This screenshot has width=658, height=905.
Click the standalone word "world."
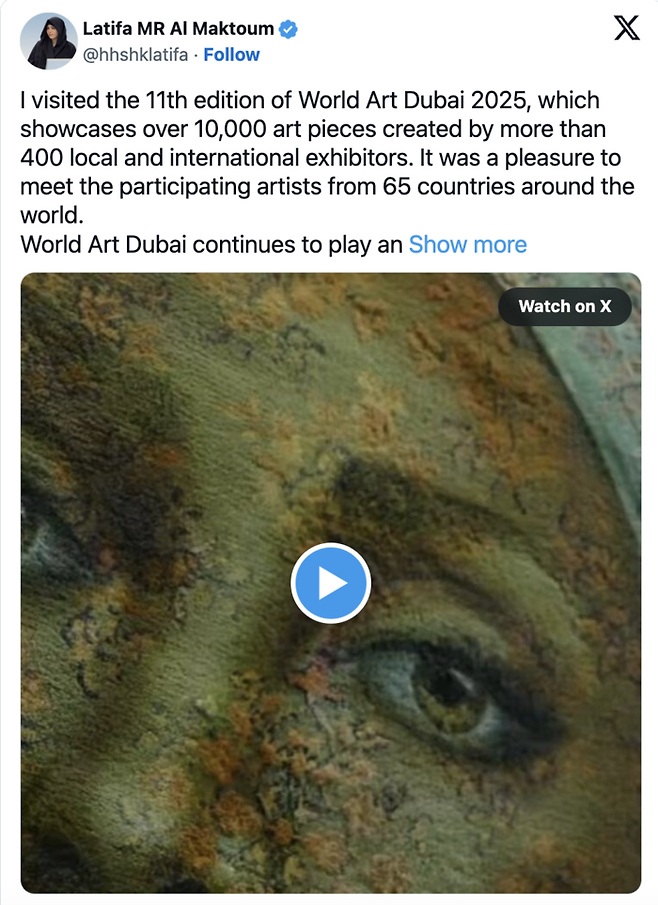[52, 216]
